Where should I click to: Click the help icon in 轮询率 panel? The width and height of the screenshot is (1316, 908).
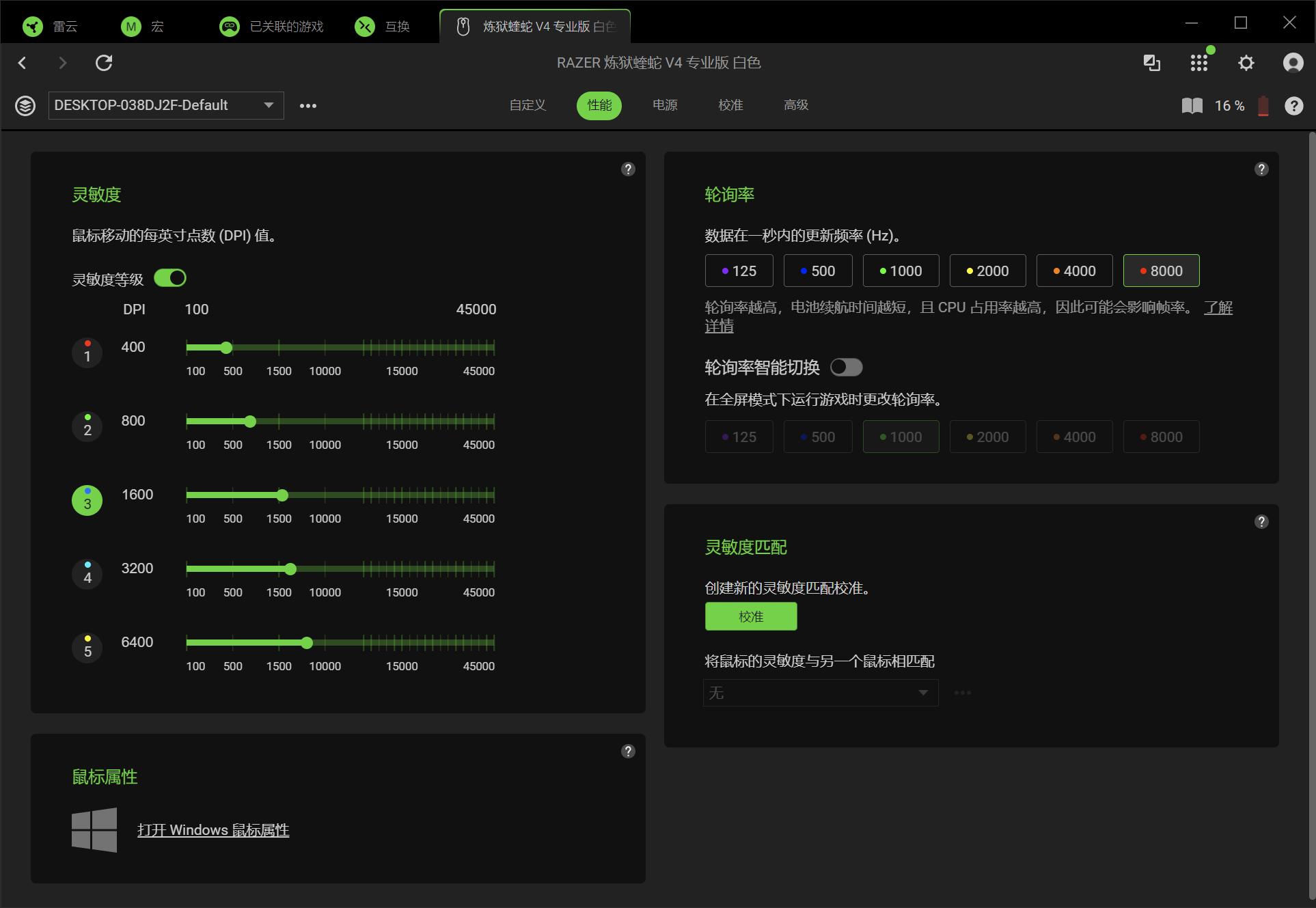1261,169
